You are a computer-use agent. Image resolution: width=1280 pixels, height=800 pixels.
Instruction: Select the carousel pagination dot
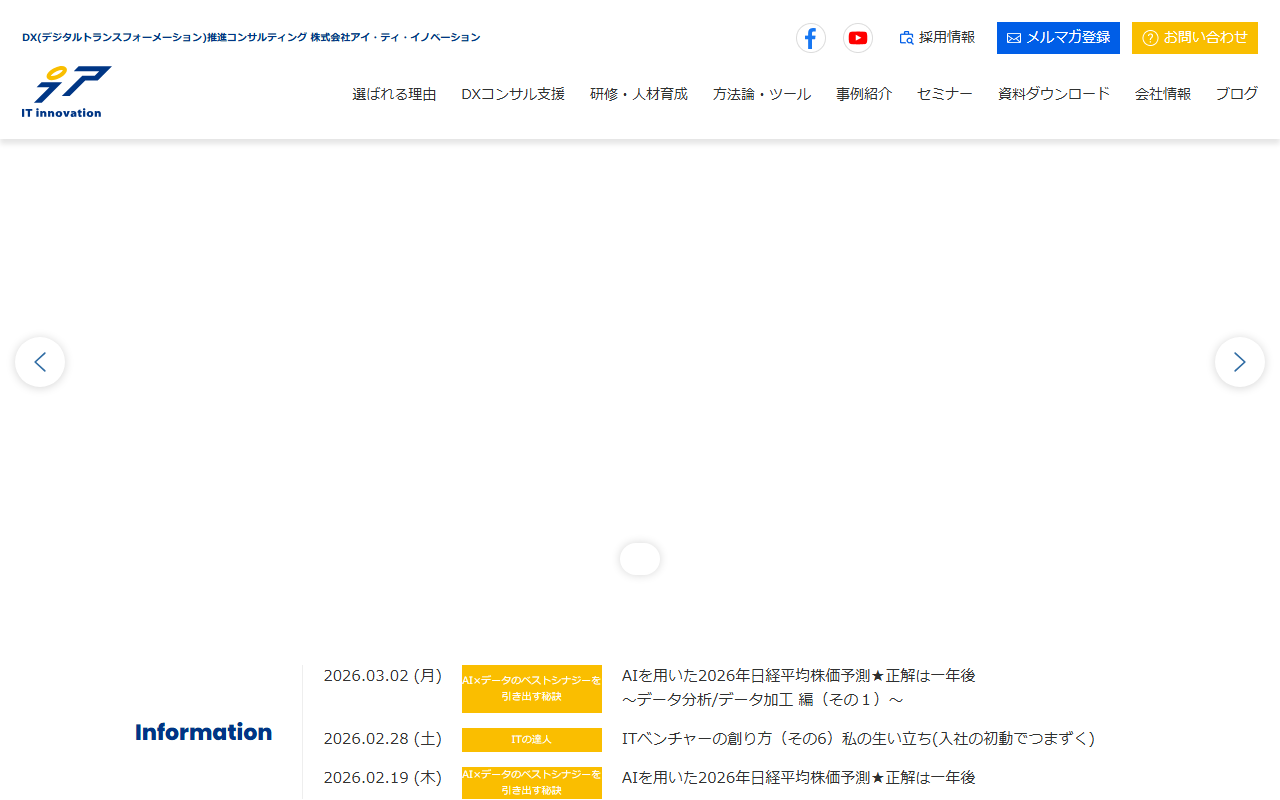pyautogui.click(x=640, y=559)
